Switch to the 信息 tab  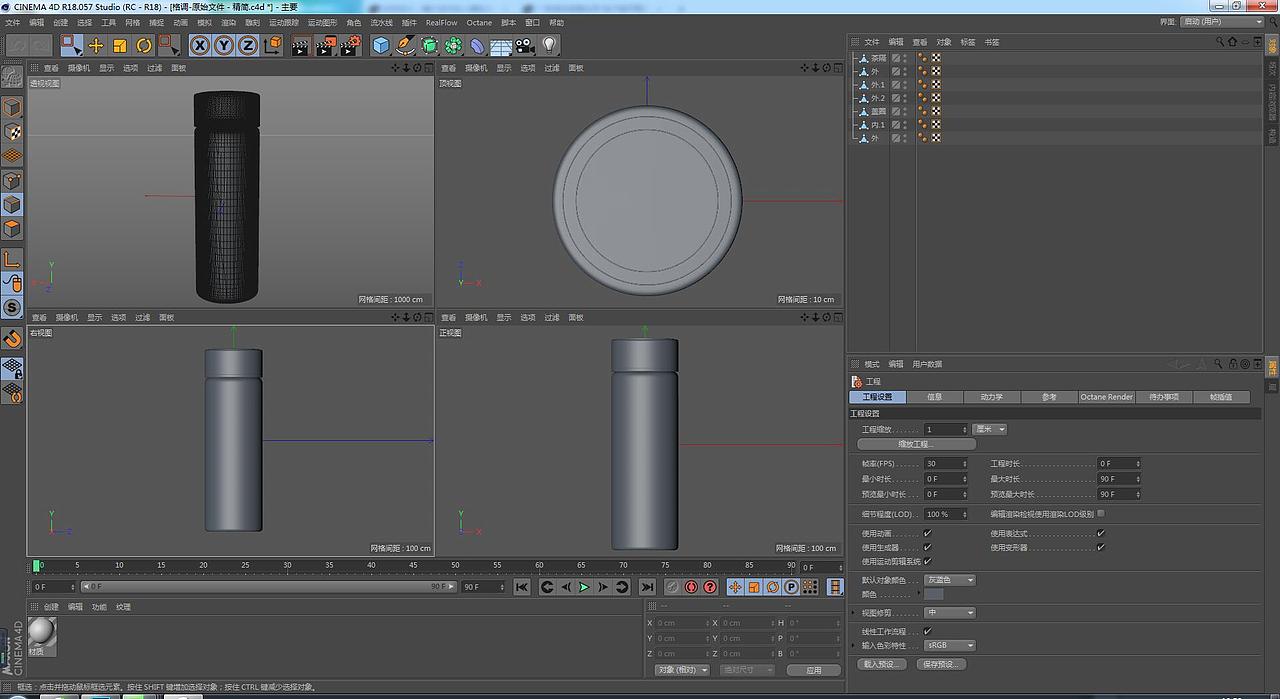[x=934, y=397]
